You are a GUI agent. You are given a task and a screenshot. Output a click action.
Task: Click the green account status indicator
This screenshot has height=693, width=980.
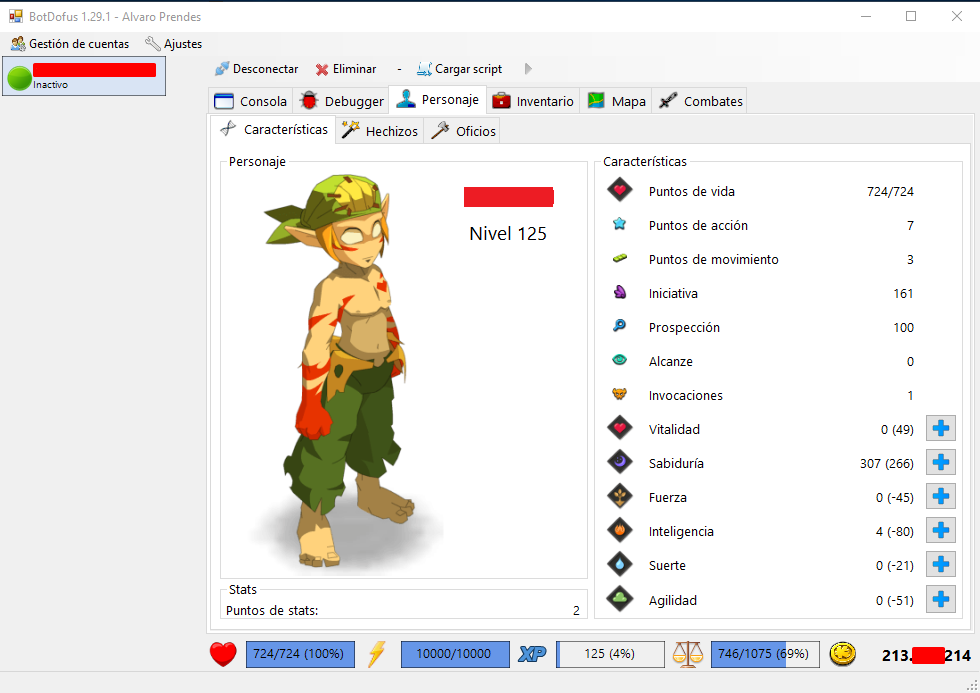pos(19,77)
